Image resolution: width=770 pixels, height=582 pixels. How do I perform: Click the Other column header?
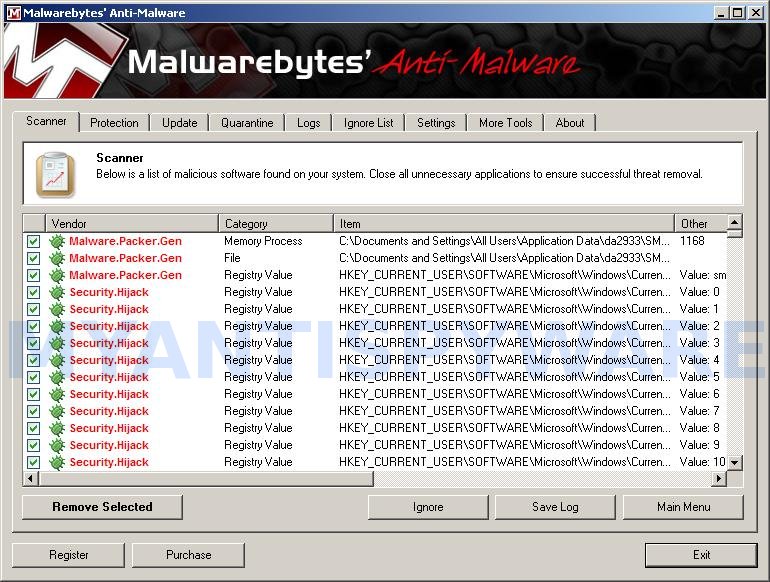point(700,223)
